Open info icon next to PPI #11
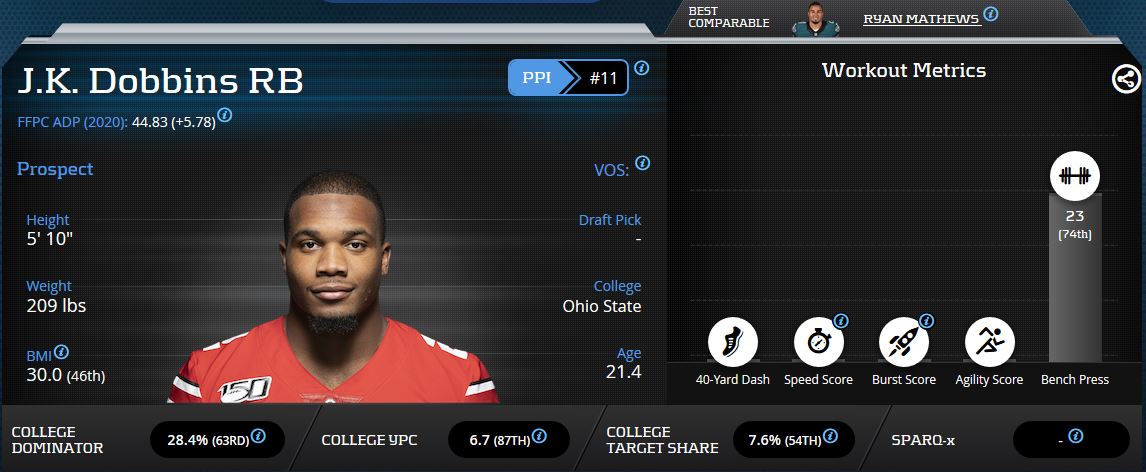 (641, 68)
